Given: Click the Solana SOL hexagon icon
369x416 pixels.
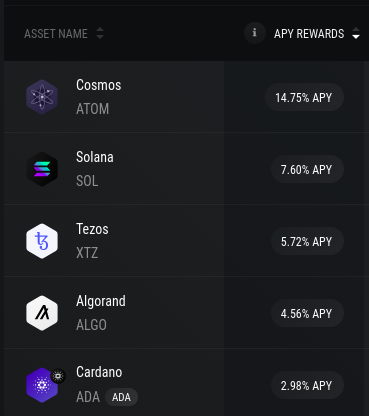Looking at the screenshot, I should (x=42, y=169).
